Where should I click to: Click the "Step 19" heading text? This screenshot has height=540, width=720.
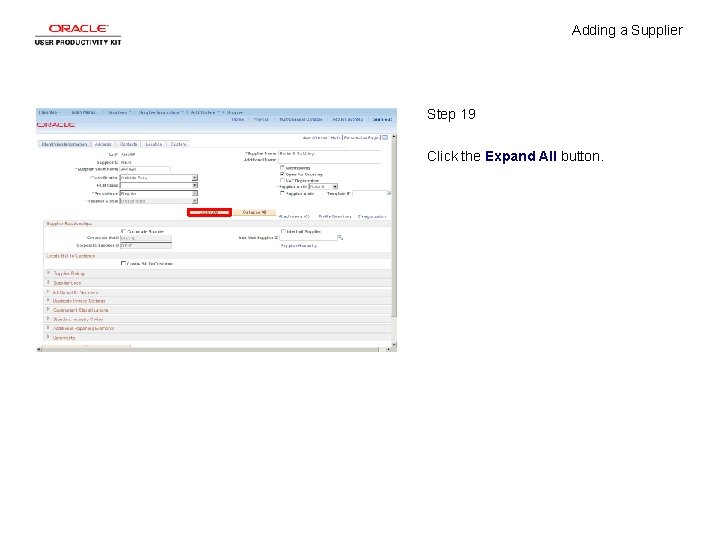click(451, 114)
